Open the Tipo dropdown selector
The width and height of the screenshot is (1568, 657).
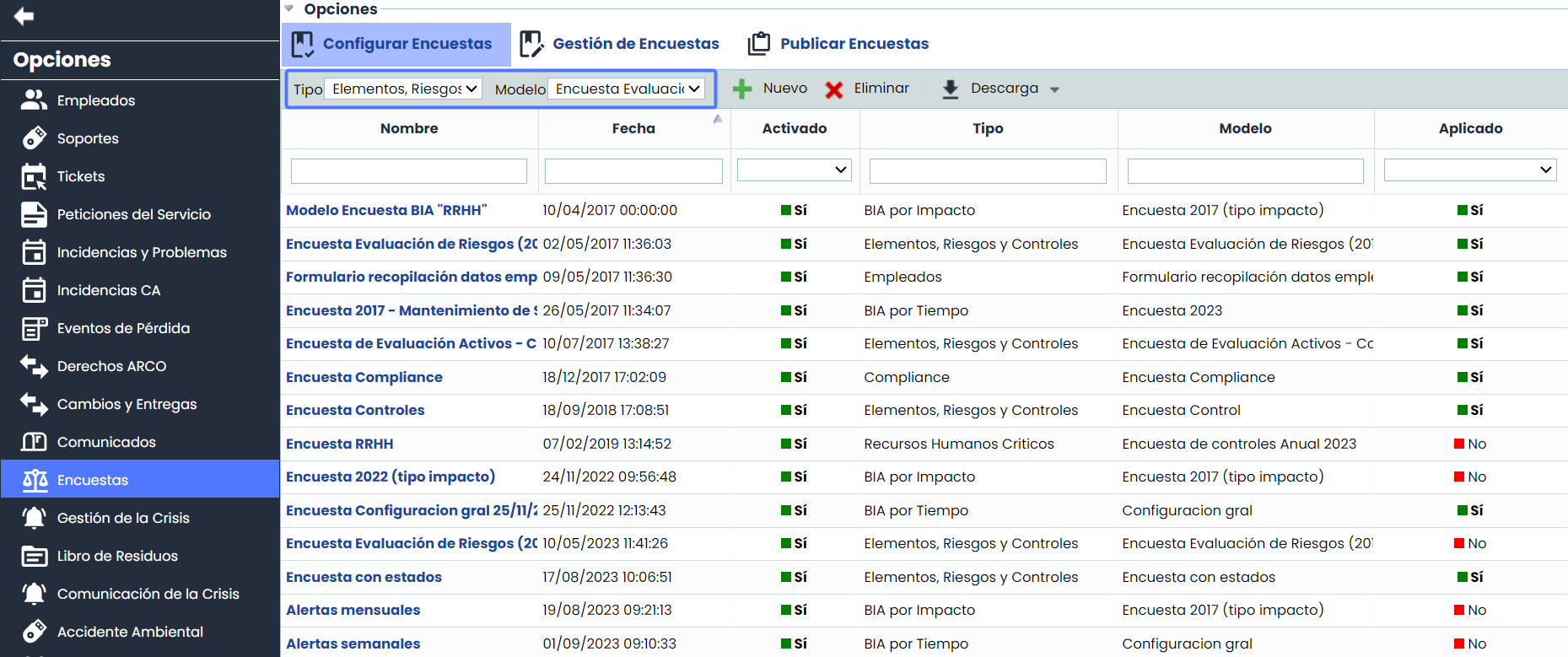click(x=403, y=89)
